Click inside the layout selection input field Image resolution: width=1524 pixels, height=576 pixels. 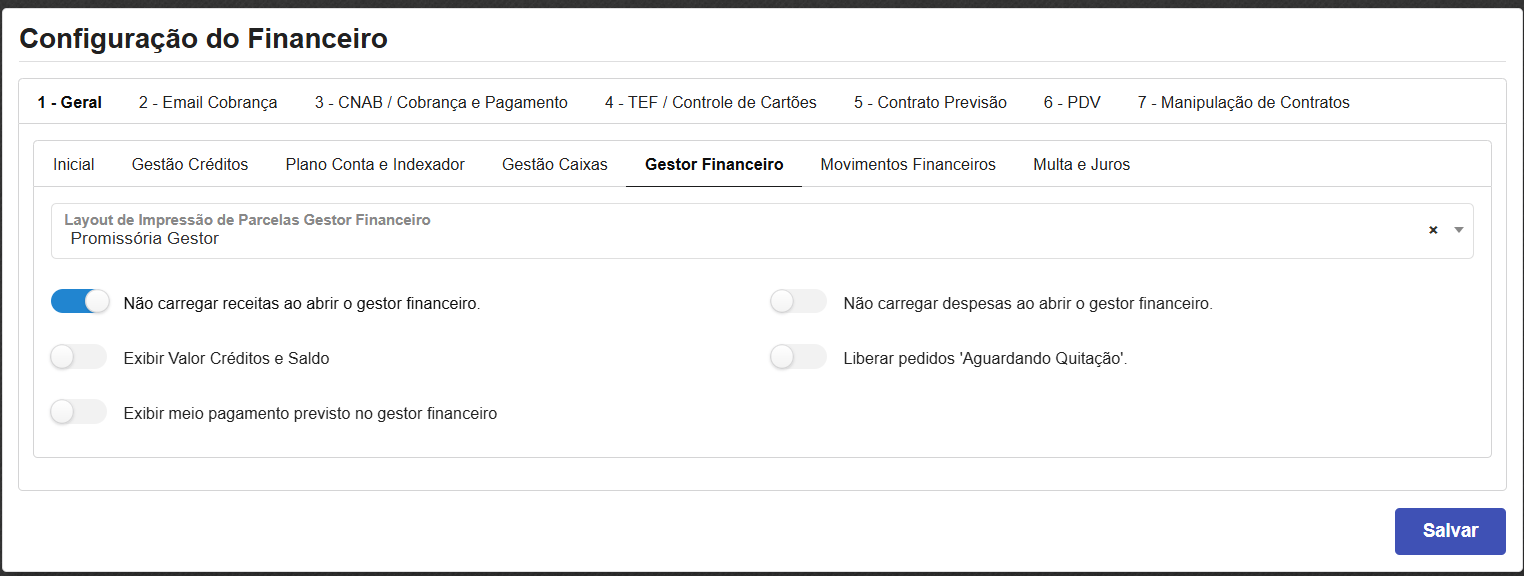pyautogui.click(x=600, y=237)
